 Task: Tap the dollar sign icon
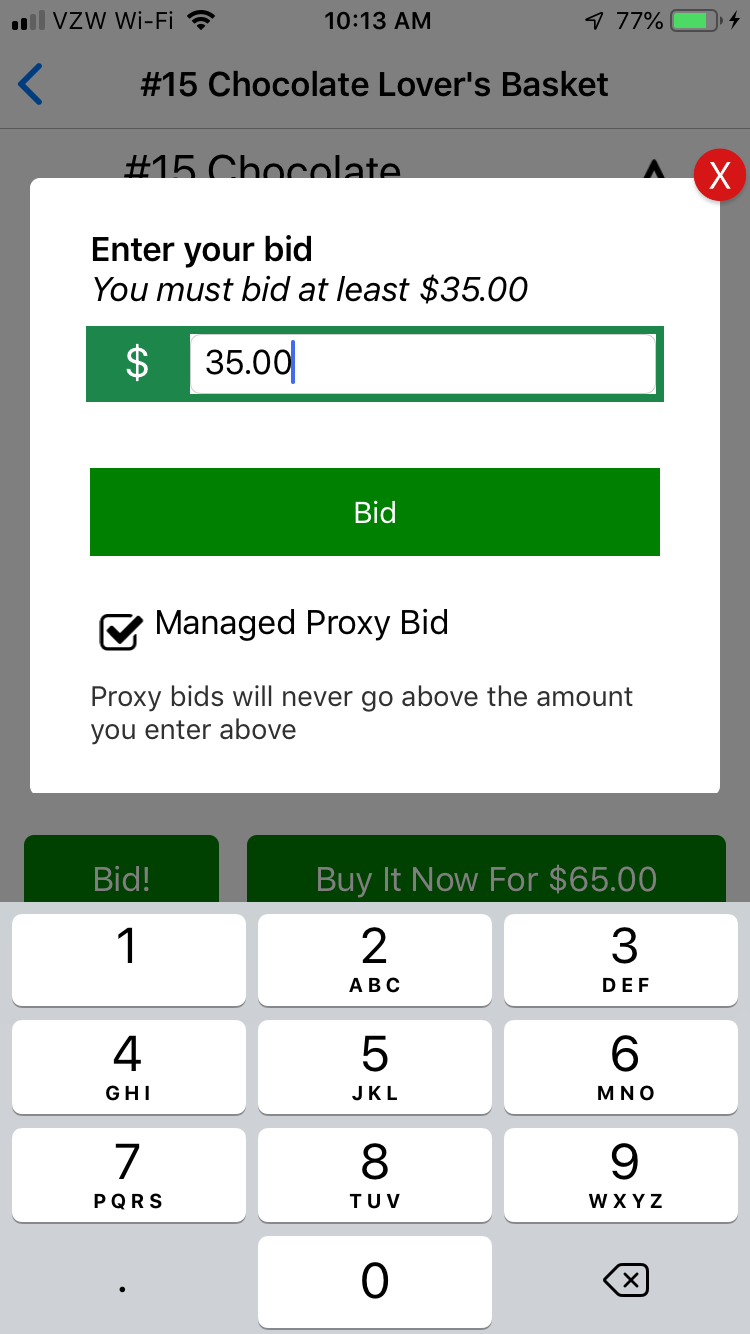pyautogui.click(x=138, y=363)
